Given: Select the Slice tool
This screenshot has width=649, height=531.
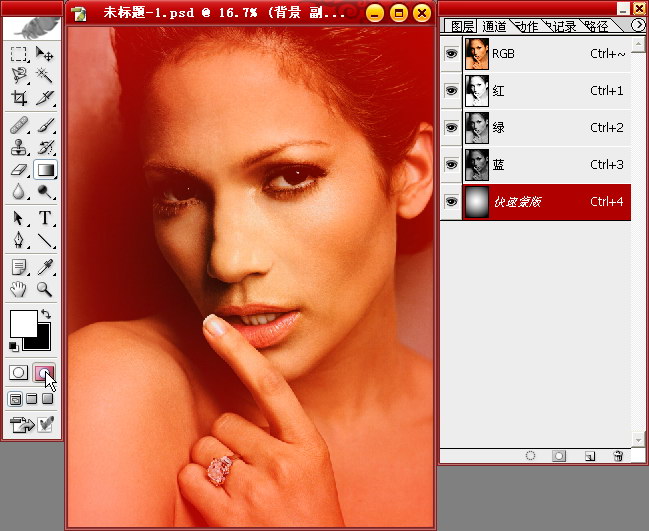Looking at the screenshot, I should tap(44, 98).
